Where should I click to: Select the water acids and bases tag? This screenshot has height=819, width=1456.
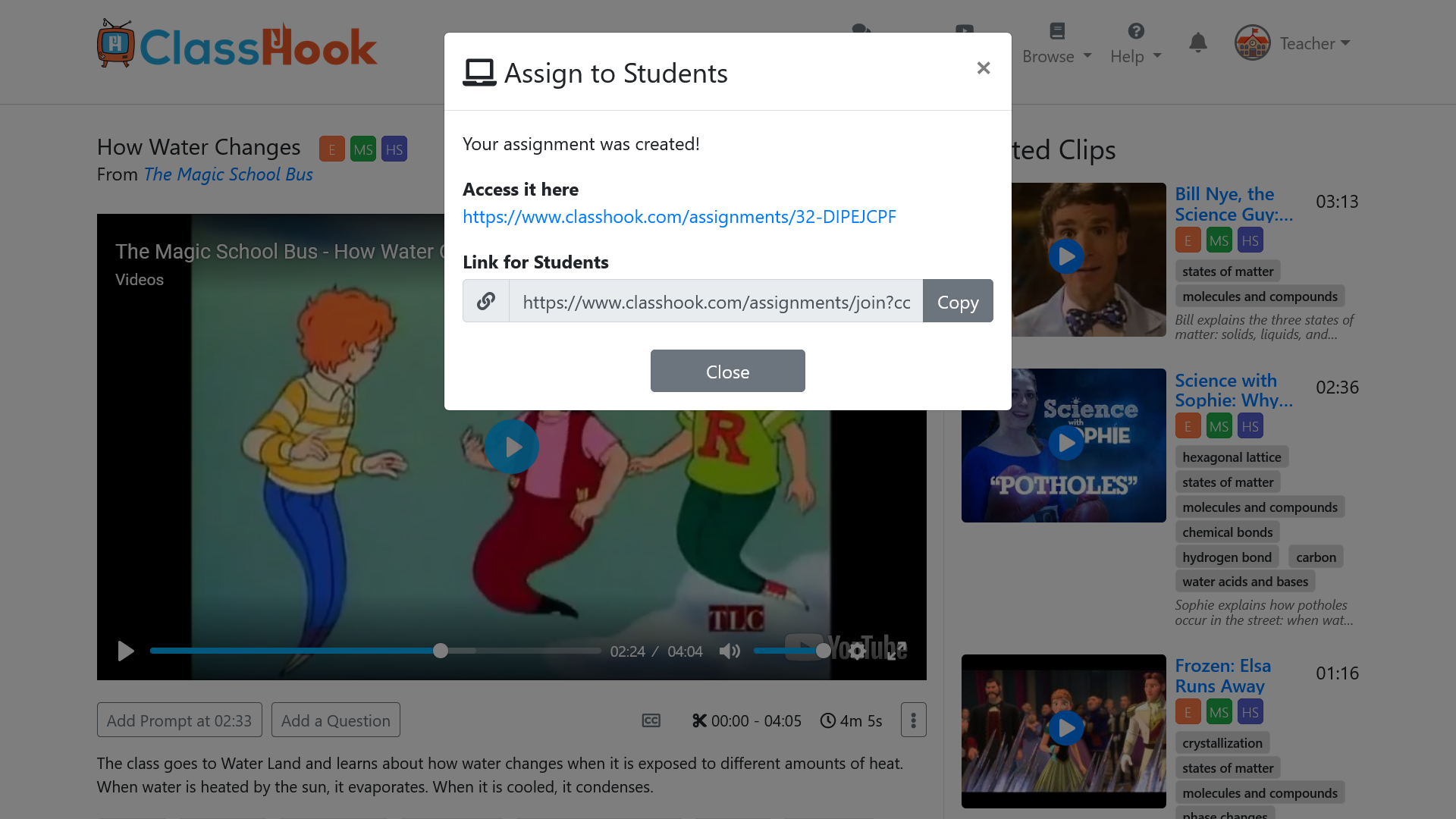point(1245,582)
